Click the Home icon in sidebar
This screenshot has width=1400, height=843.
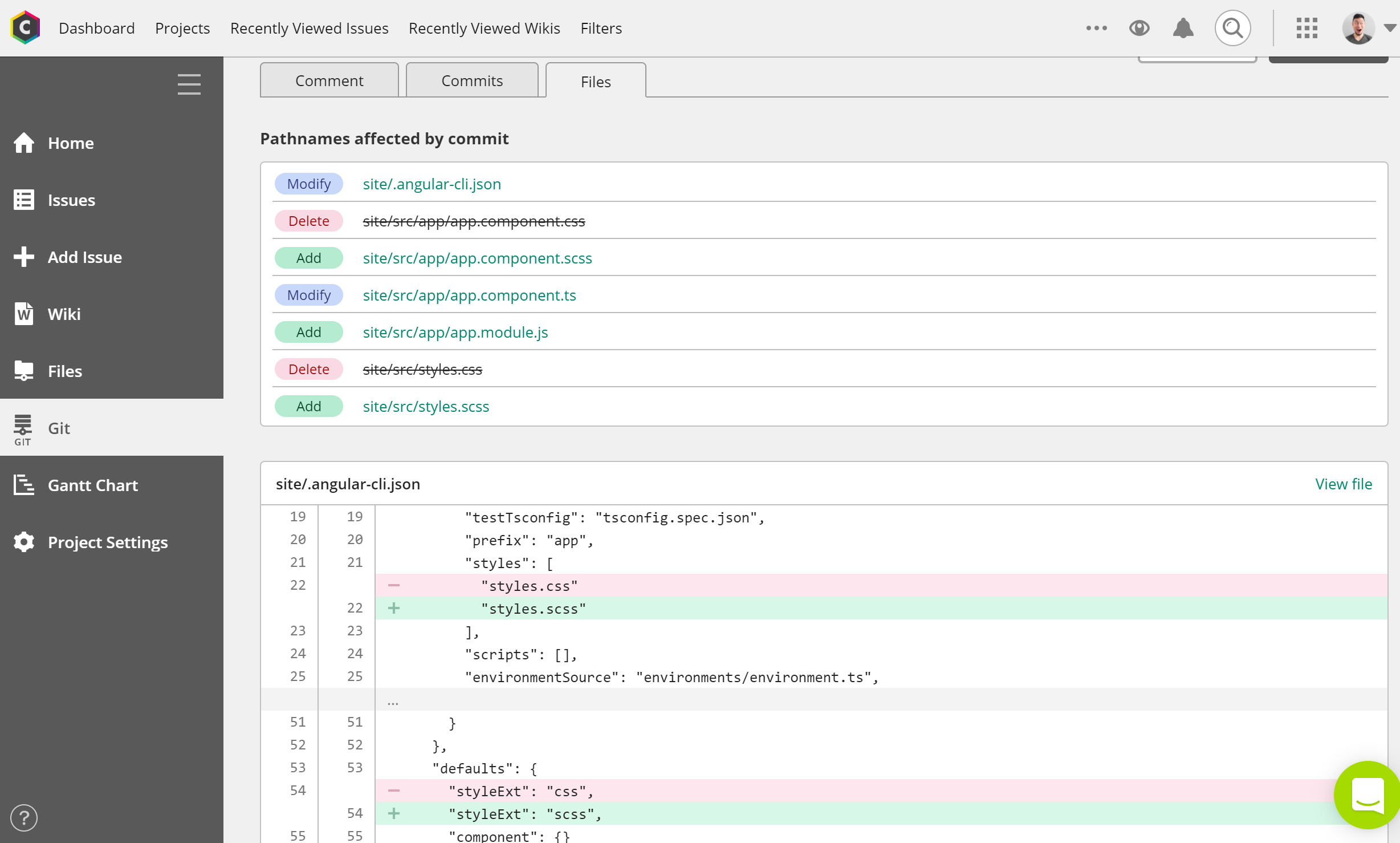[x=24, y=143]
